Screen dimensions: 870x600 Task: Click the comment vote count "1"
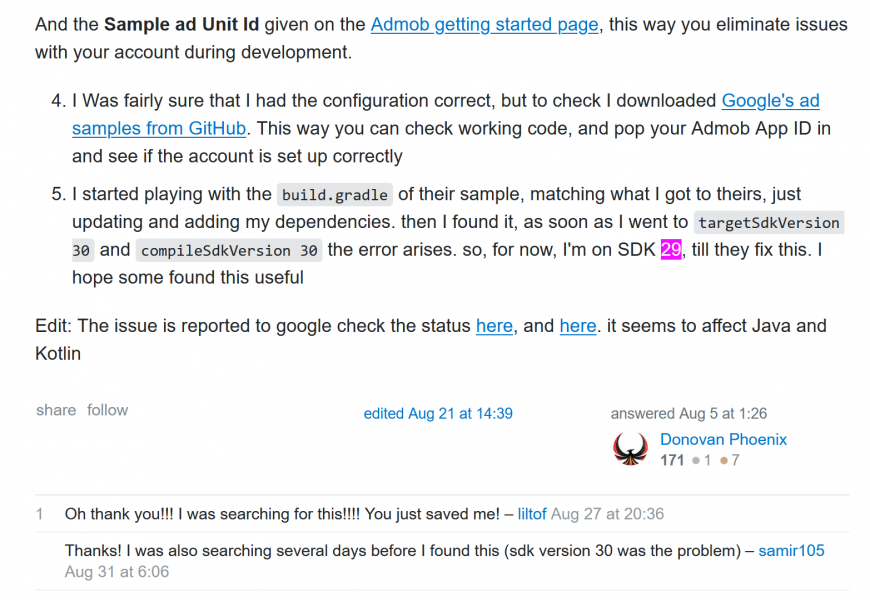tap(40, 514)
